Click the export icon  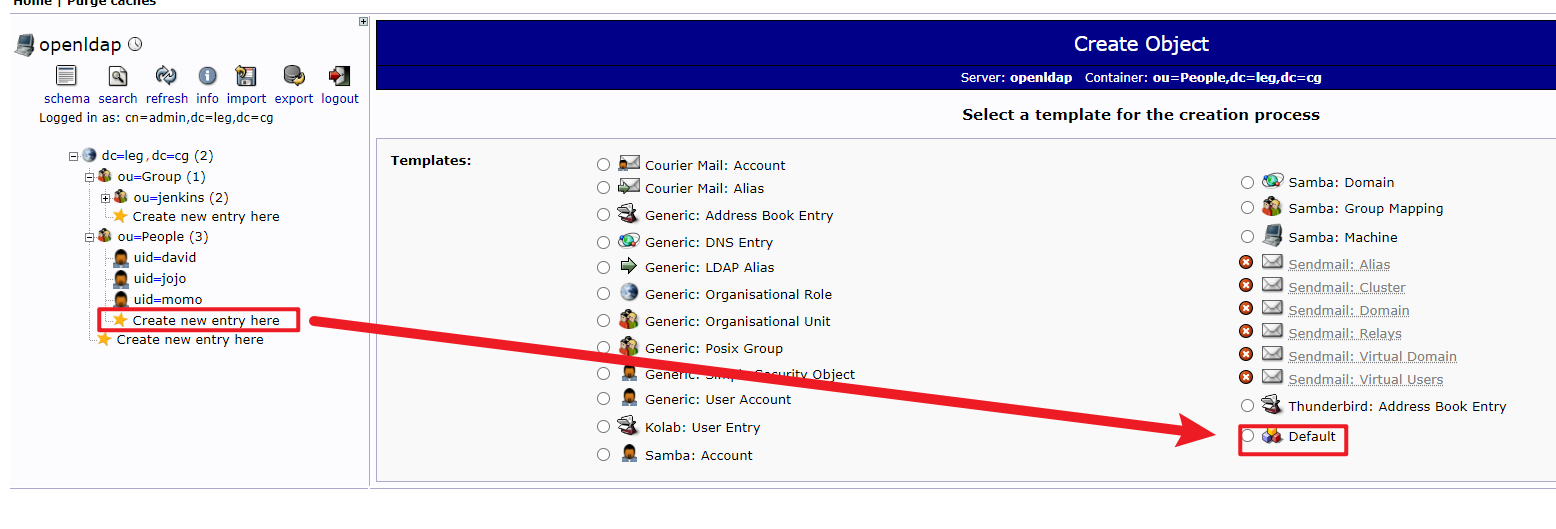point(294,76)
